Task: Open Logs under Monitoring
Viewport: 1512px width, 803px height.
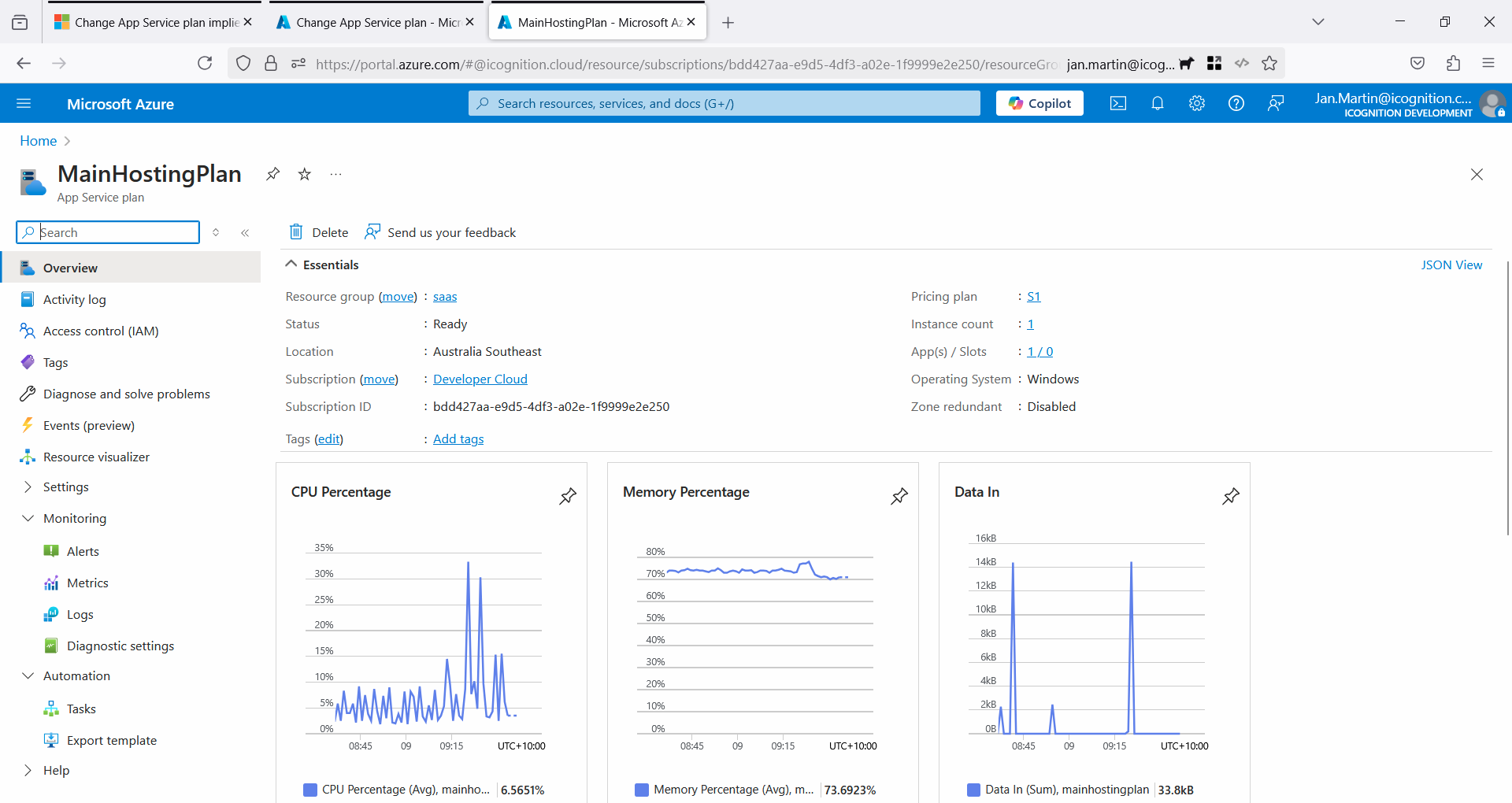Action: pyautogui.click(x=80, y=614)
